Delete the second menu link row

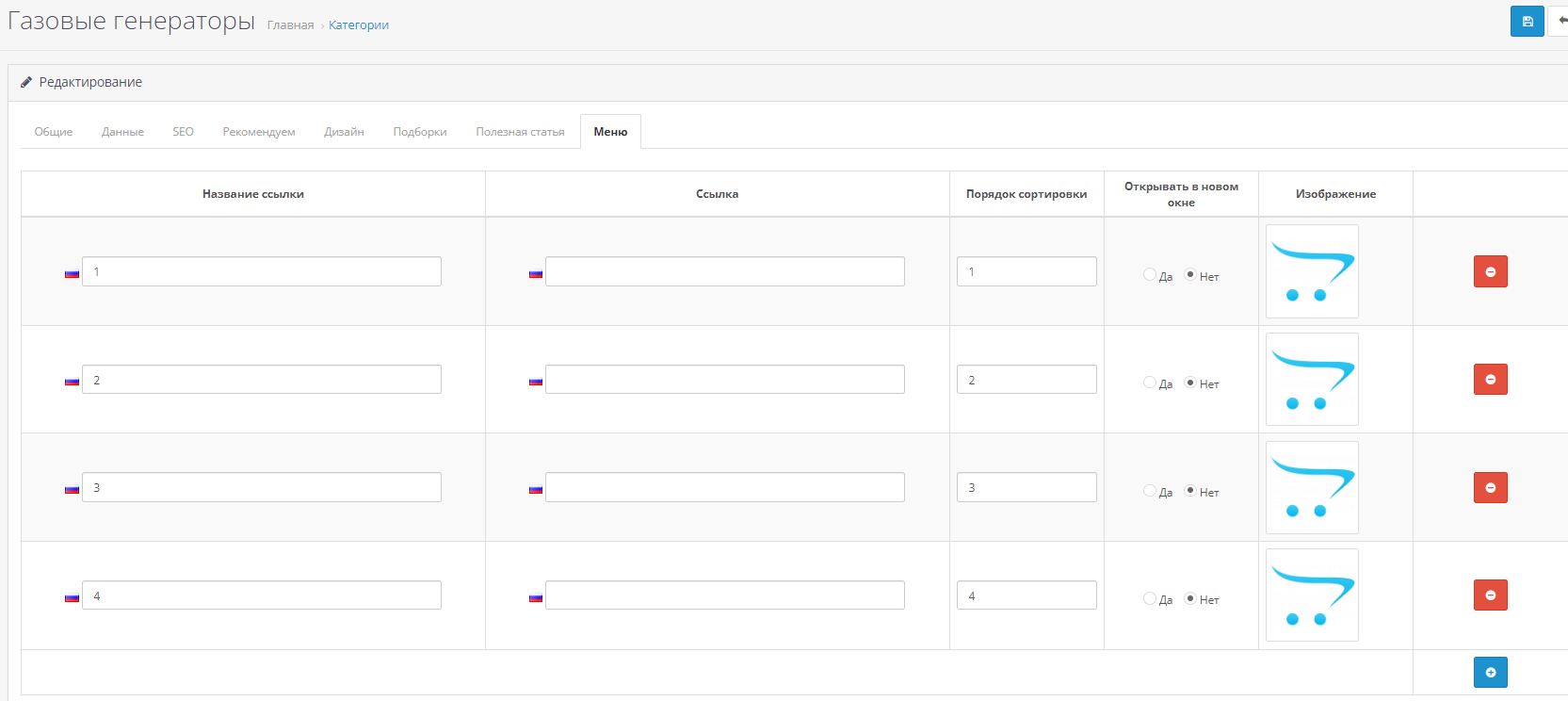pyautogui.click(x=1490, y=380)
